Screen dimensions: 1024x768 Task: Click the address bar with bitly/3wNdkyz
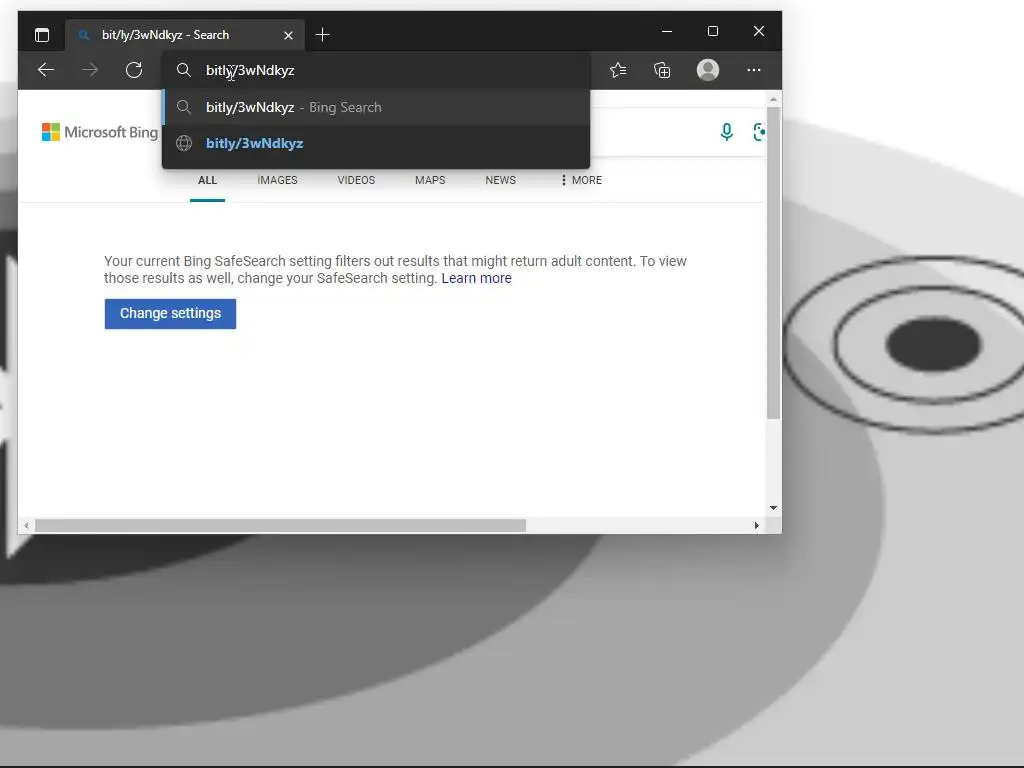(376, 70)
